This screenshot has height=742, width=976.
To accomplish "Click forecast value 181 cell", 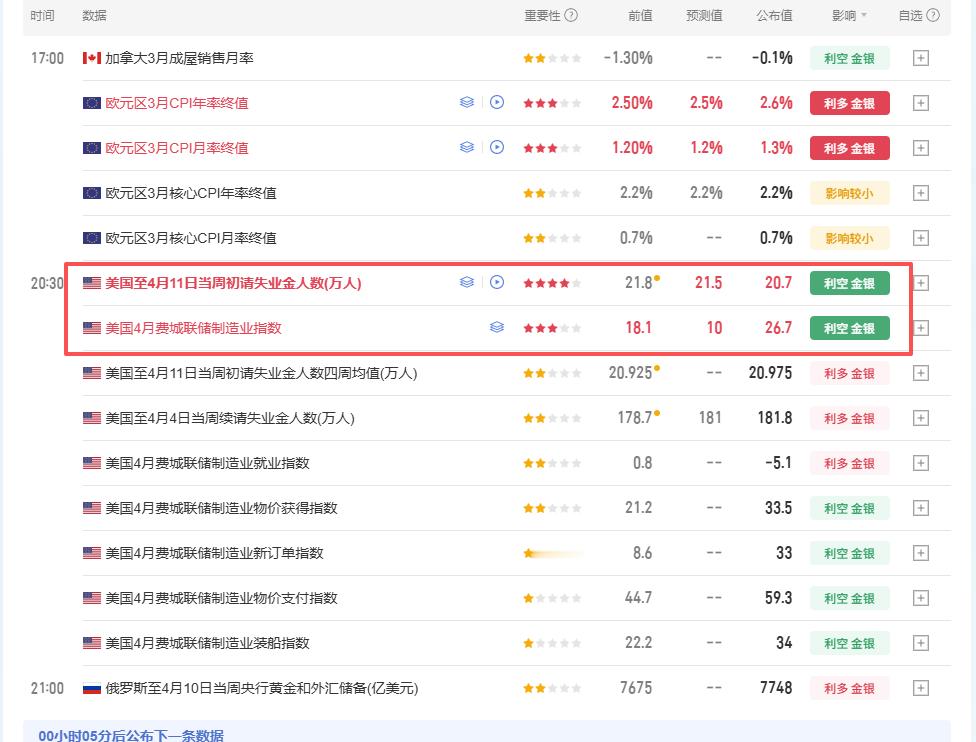I will coord(710,418).
